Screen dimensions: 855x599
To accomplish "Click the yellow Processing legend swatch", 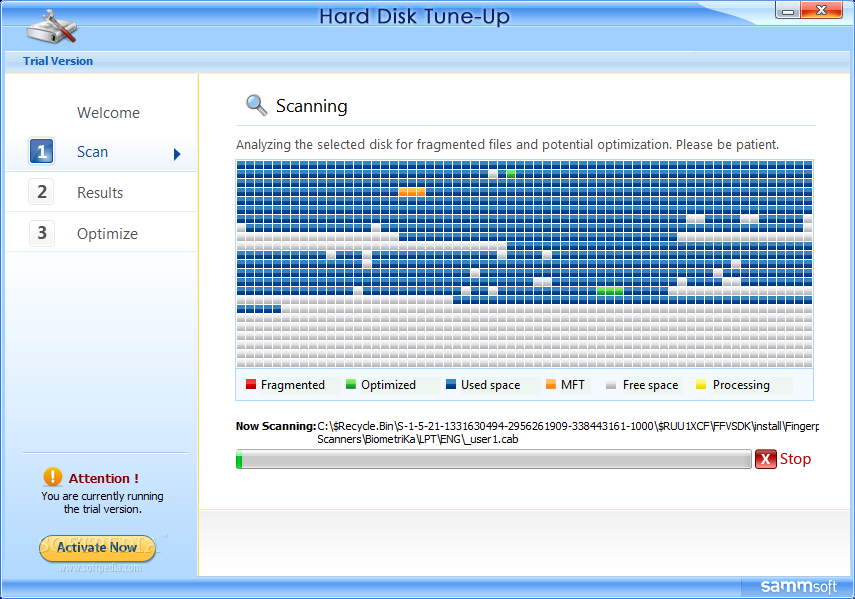I will click(x=701, y=385).
